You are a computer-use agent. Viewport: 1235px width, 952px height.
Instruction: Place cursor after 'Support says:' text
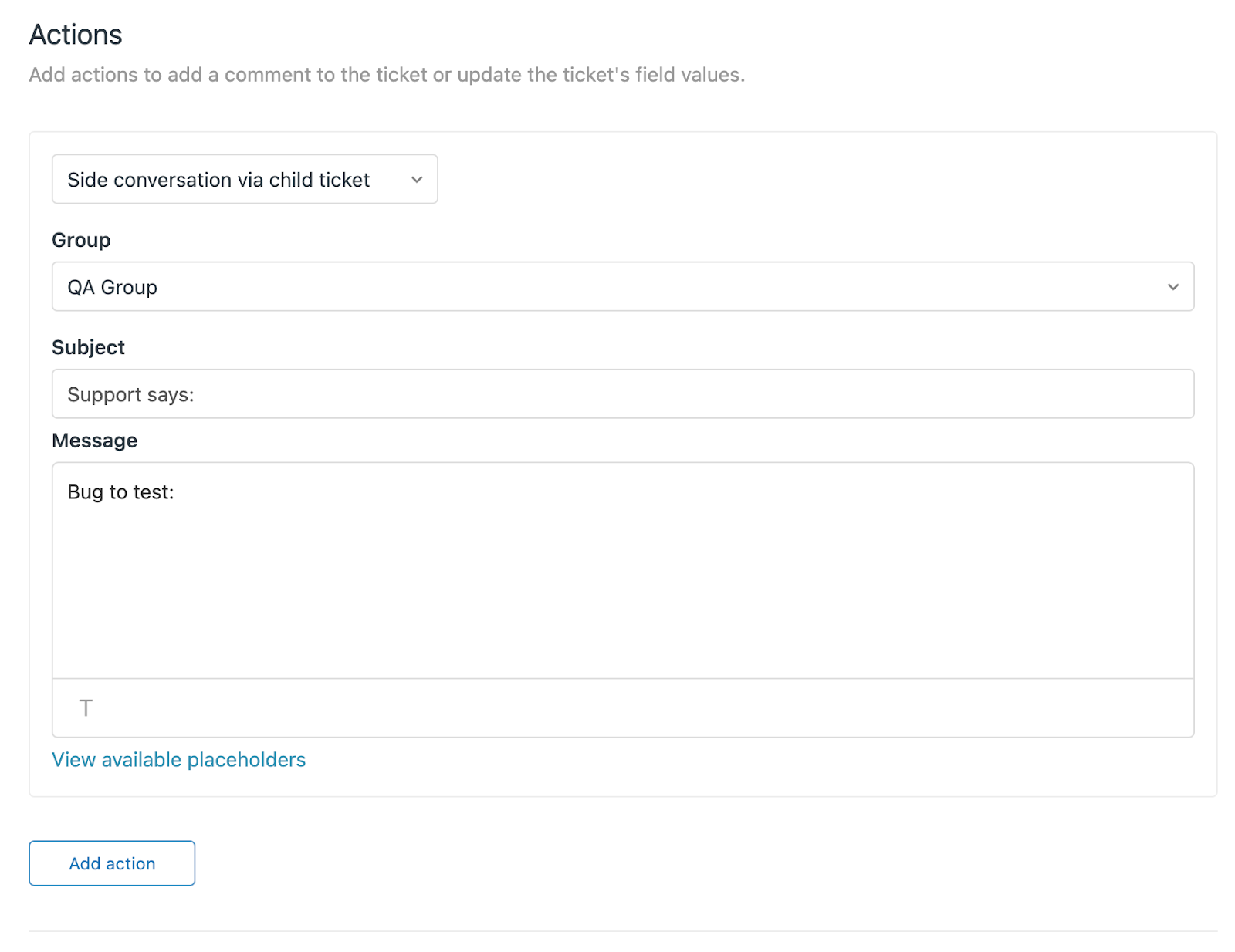tap(196, 395)
